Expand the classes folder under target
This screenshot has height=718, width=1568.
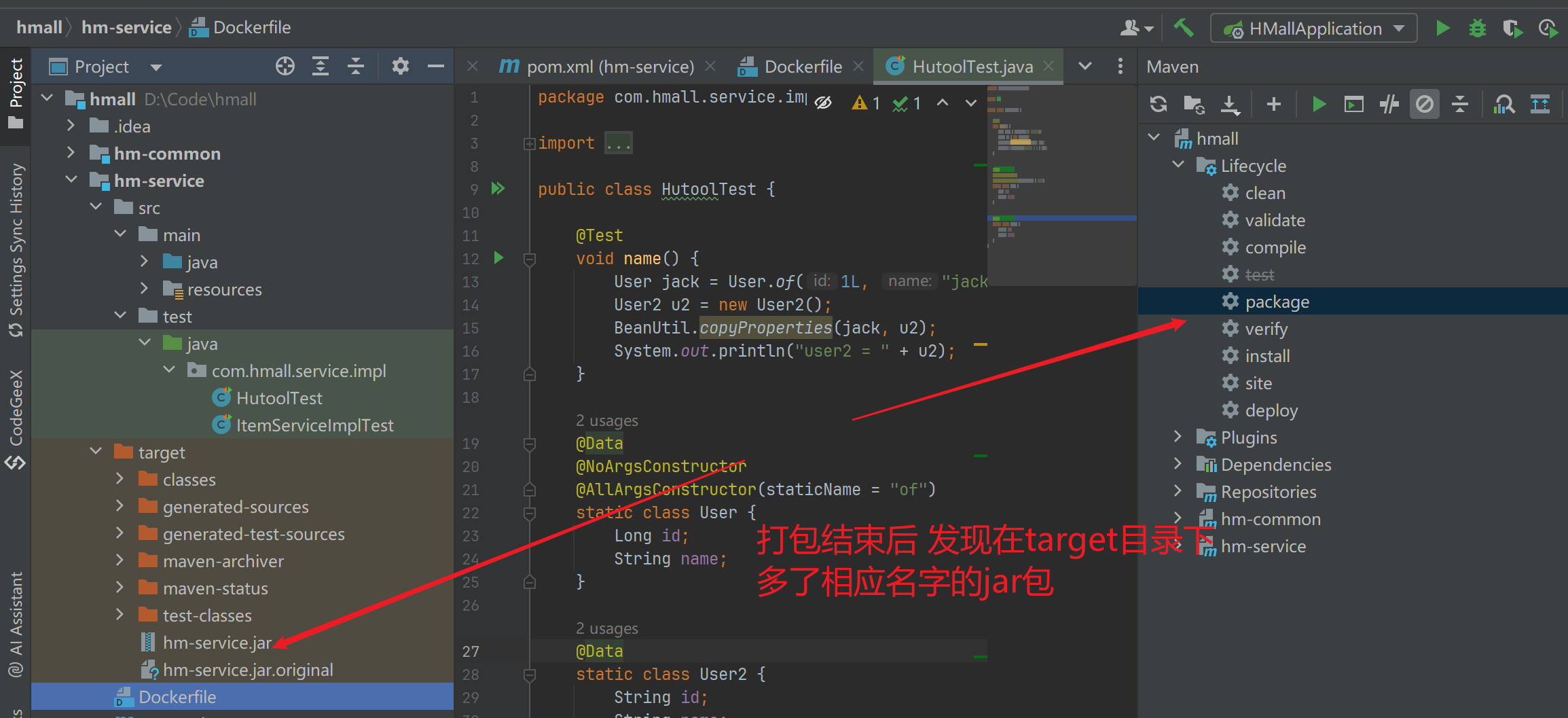(x=120, y=479)
